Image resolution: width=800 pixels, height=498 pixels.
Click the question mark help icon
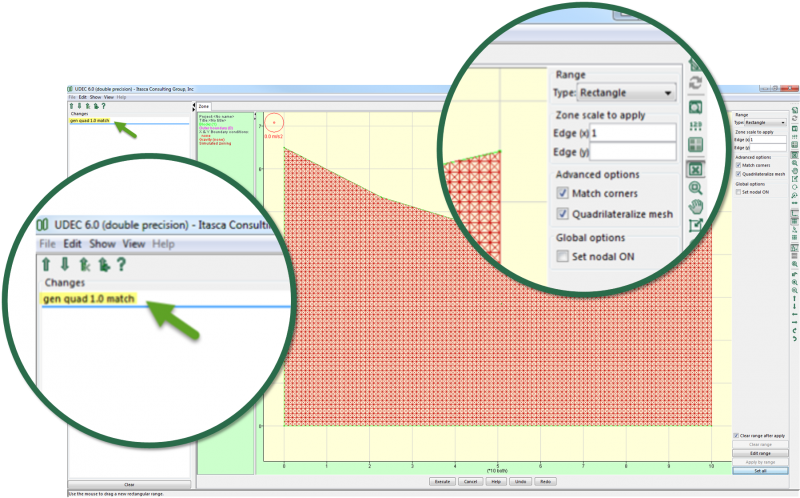pos(121,264)
